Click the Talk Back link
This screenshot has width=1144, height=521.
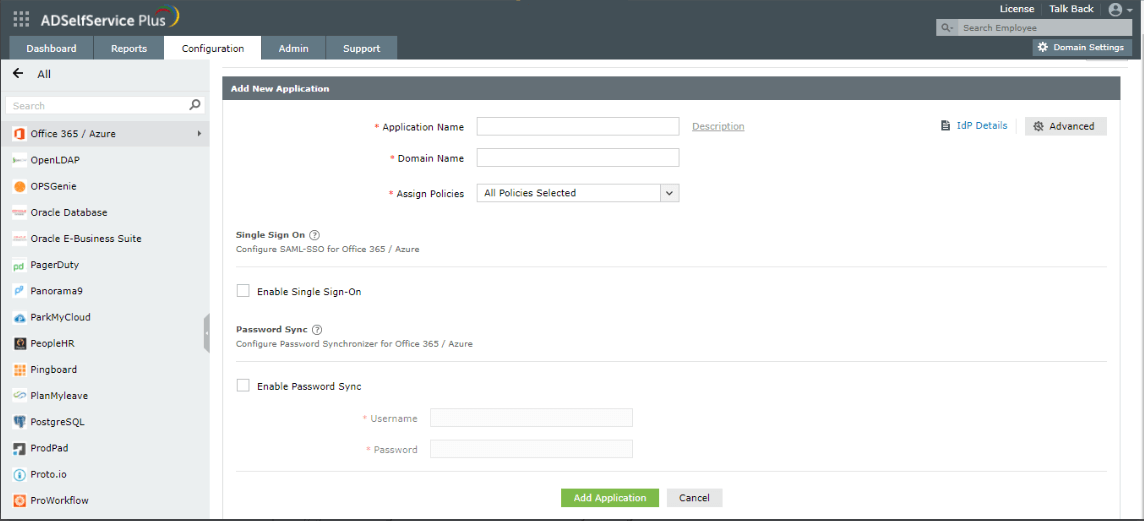point(1071,9)
